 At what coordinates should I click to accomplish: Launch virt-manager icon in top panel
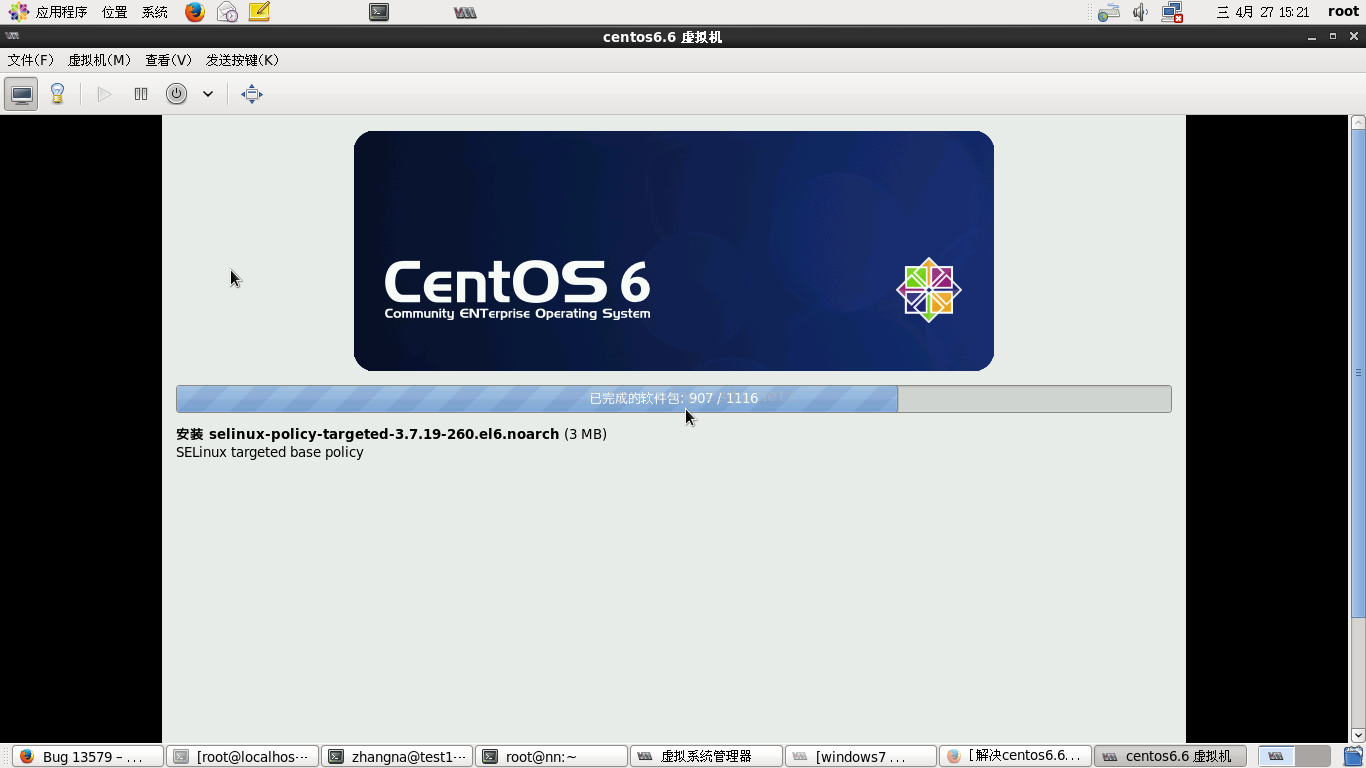point(465,12)
